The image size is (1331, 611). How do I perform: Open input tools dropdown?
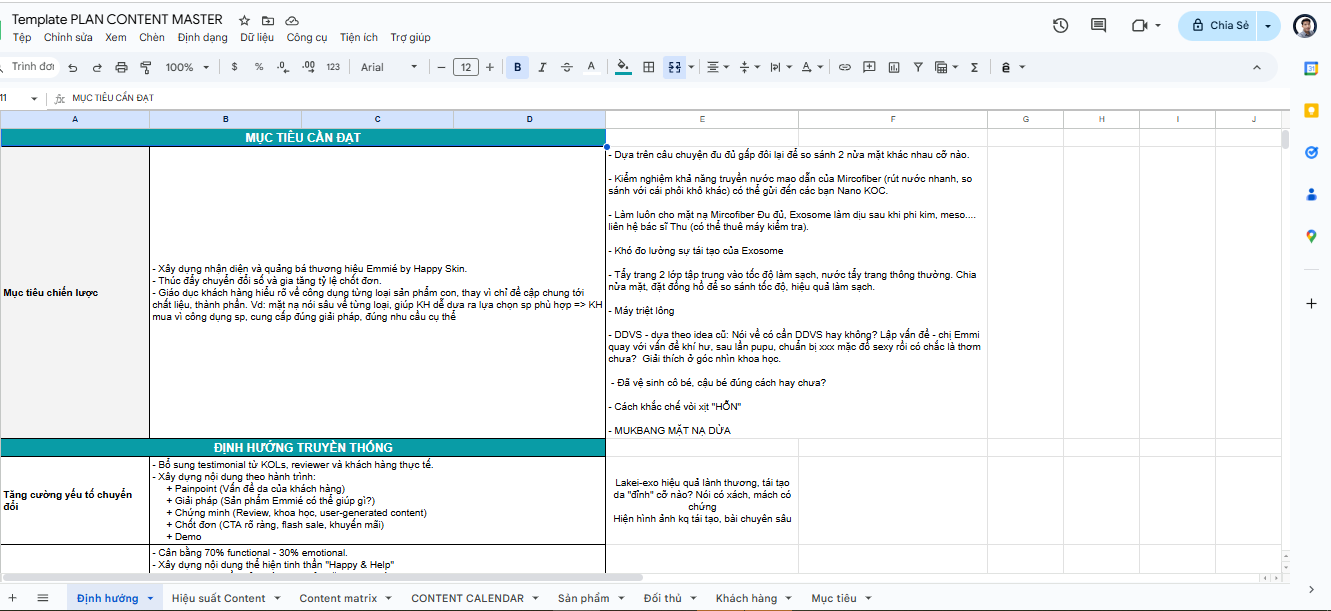[x=1012, y=67]
